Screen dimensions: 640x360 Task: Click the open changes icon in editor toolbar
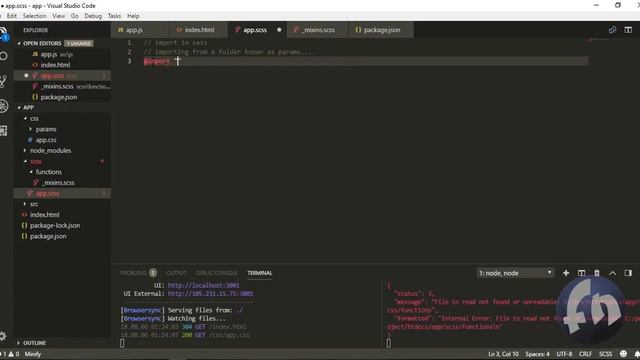click(613, 30)
